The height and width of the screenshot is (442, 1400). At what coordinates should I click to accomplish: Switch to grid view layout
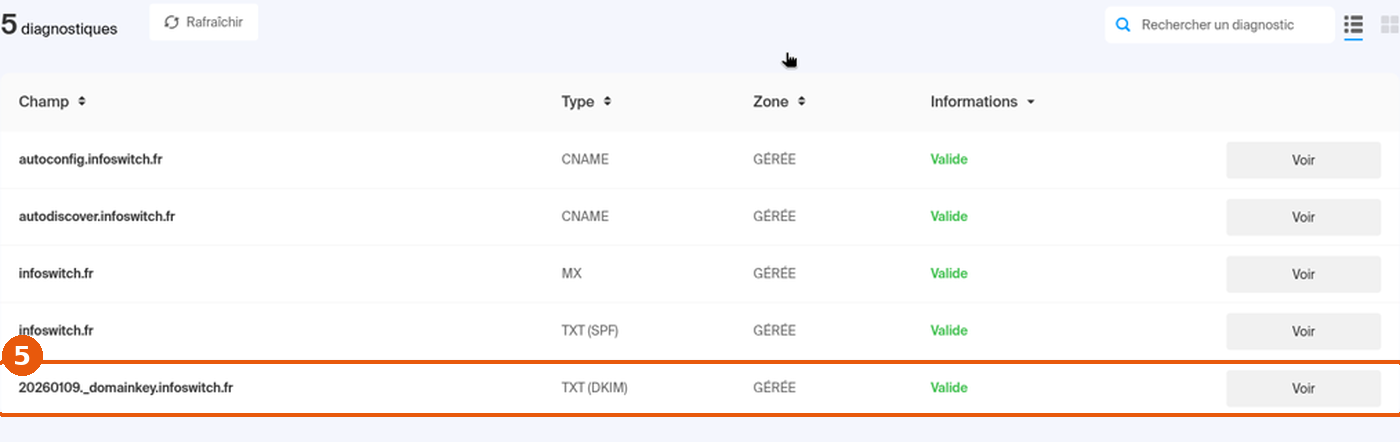click(1389, 25)
